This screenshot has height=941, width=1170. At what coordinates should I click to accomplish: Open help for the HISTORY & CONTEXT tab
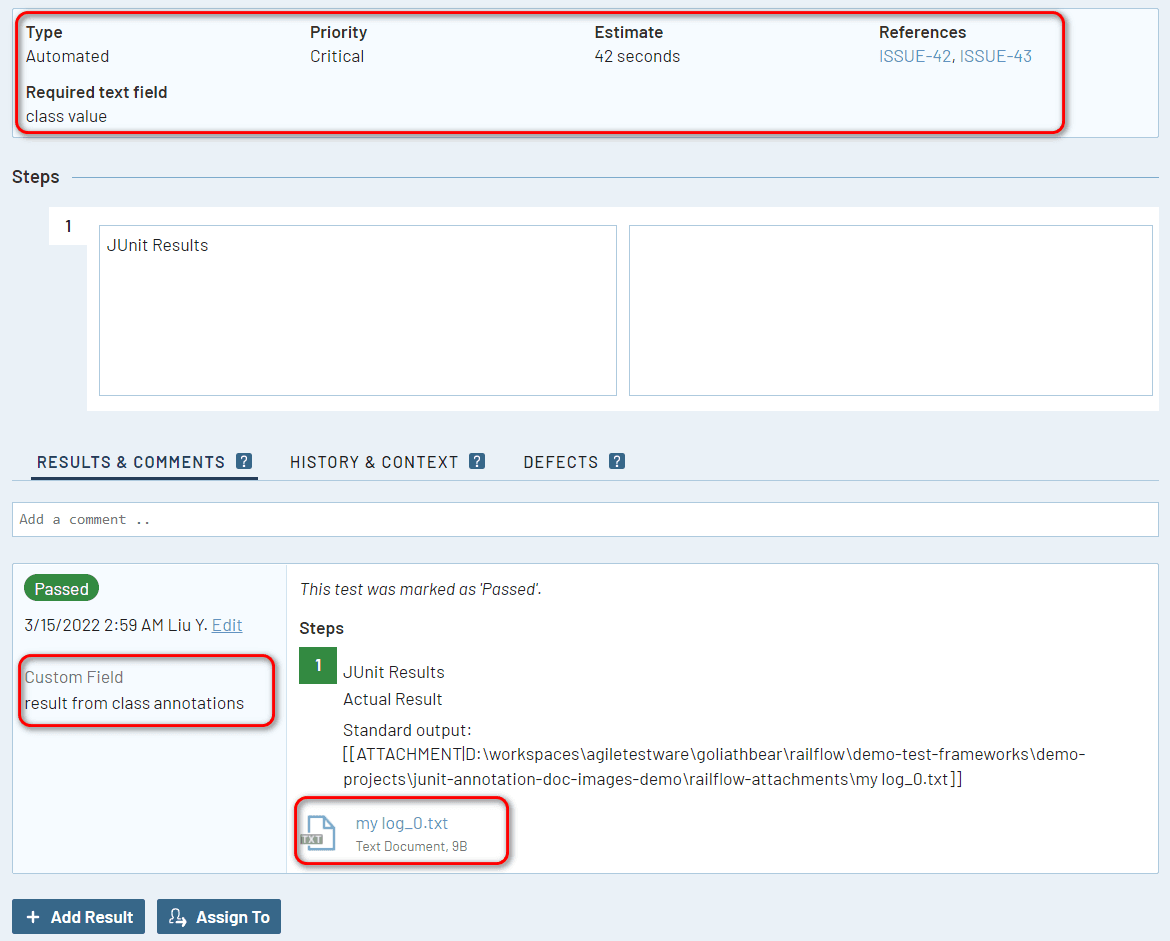pyautogui.click(x=477, y=461)
